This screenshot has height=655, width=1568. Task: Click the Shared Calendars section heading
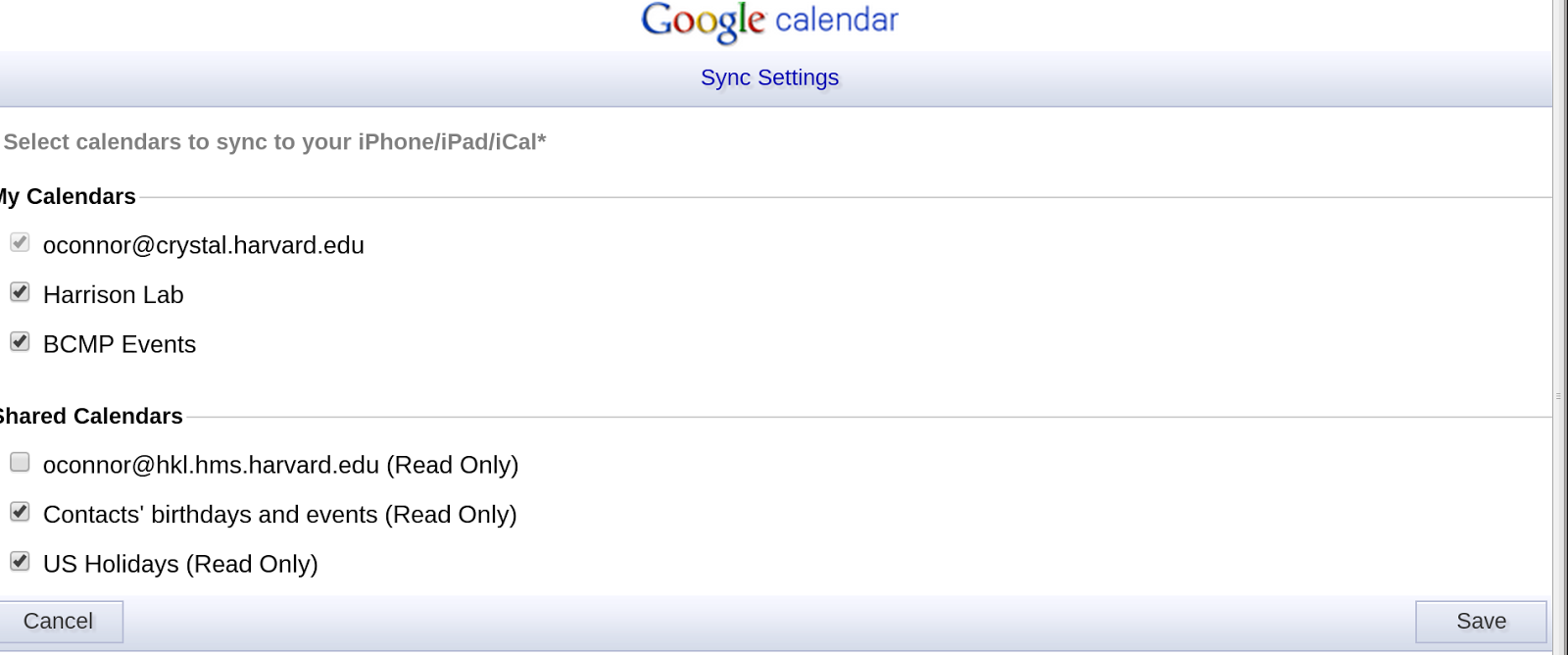[x=90, y=416]
